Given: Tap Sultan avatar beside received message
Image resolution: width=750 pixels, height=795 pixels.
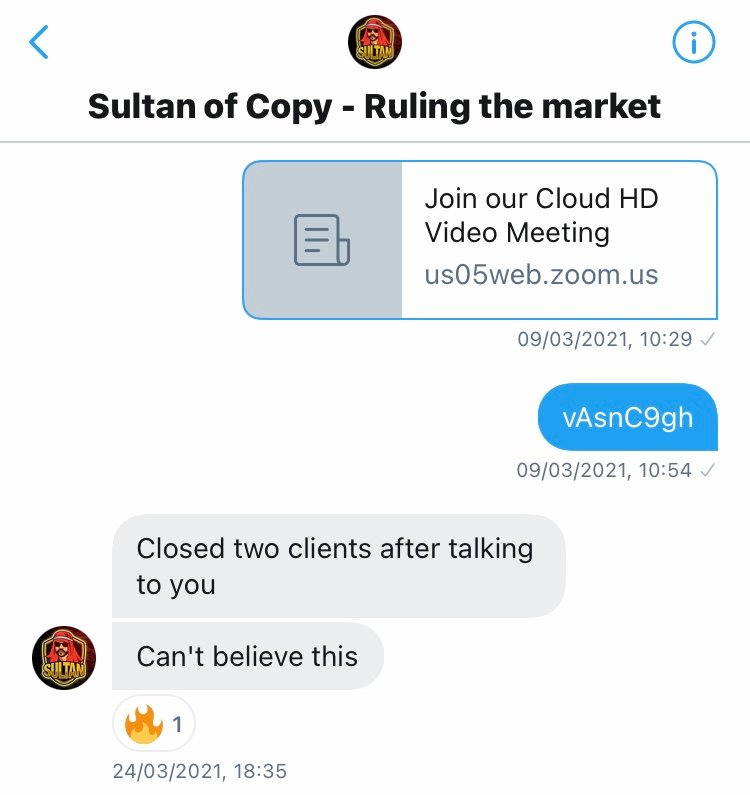Looking at the screenshot, I should [x=64, y=658].
